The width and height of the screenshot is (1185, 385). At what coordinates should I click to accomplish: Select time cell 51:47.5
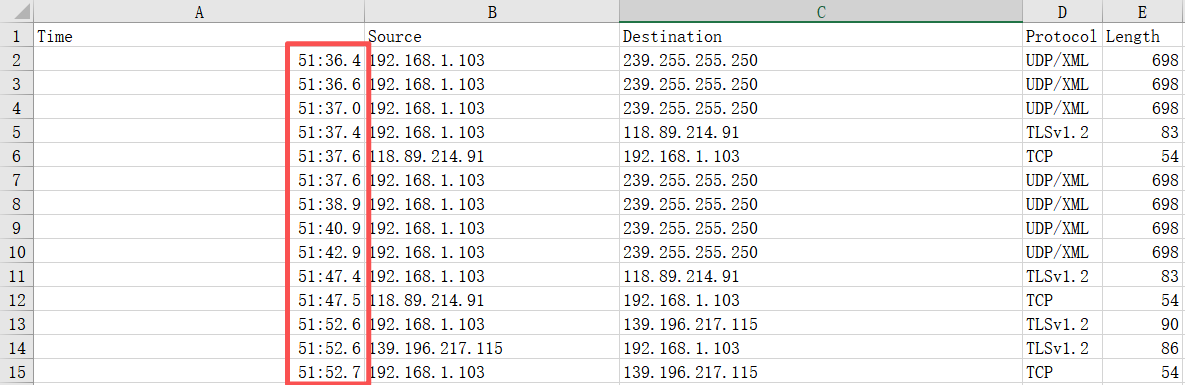(x=200, y=300)
